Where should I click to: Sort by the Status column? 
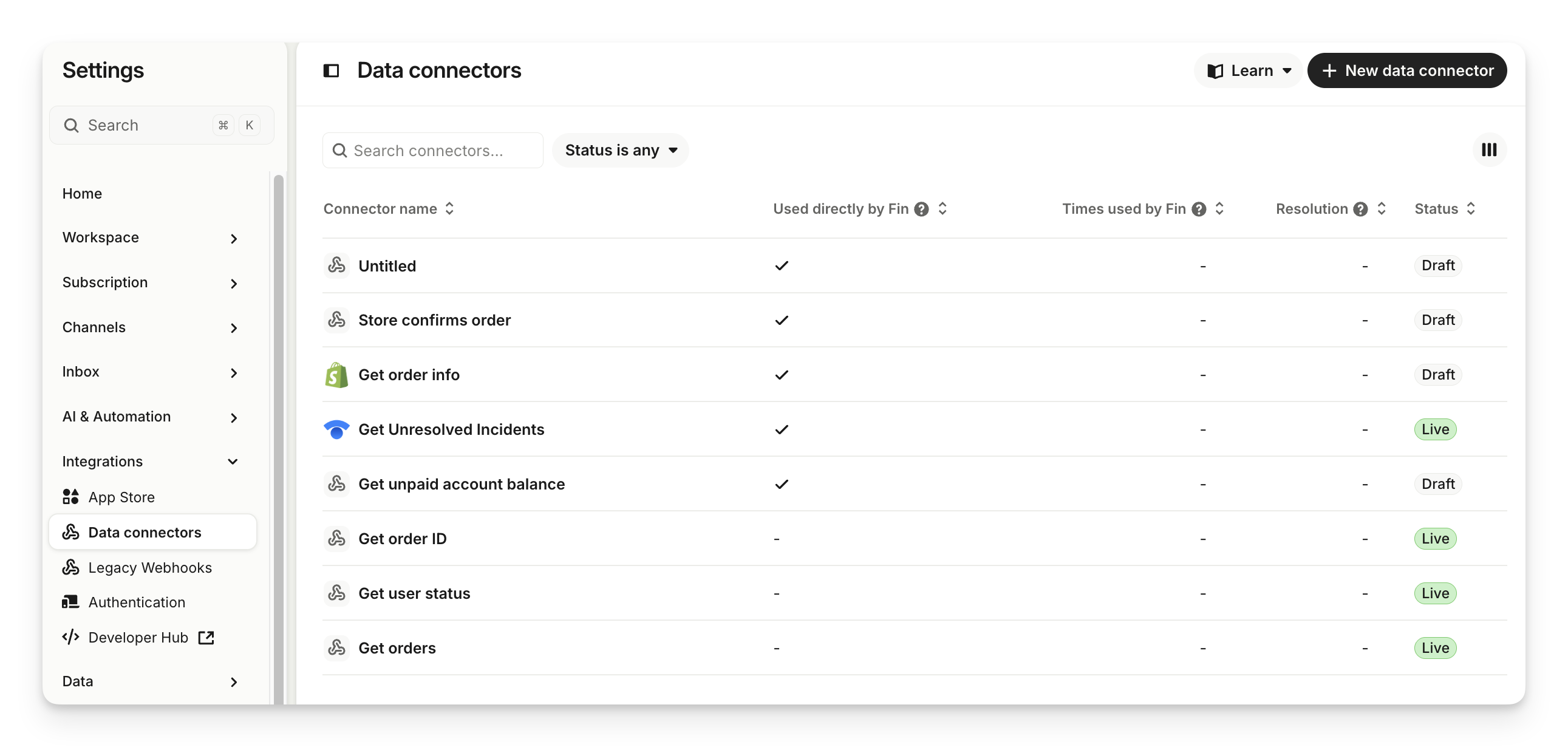1471,209
